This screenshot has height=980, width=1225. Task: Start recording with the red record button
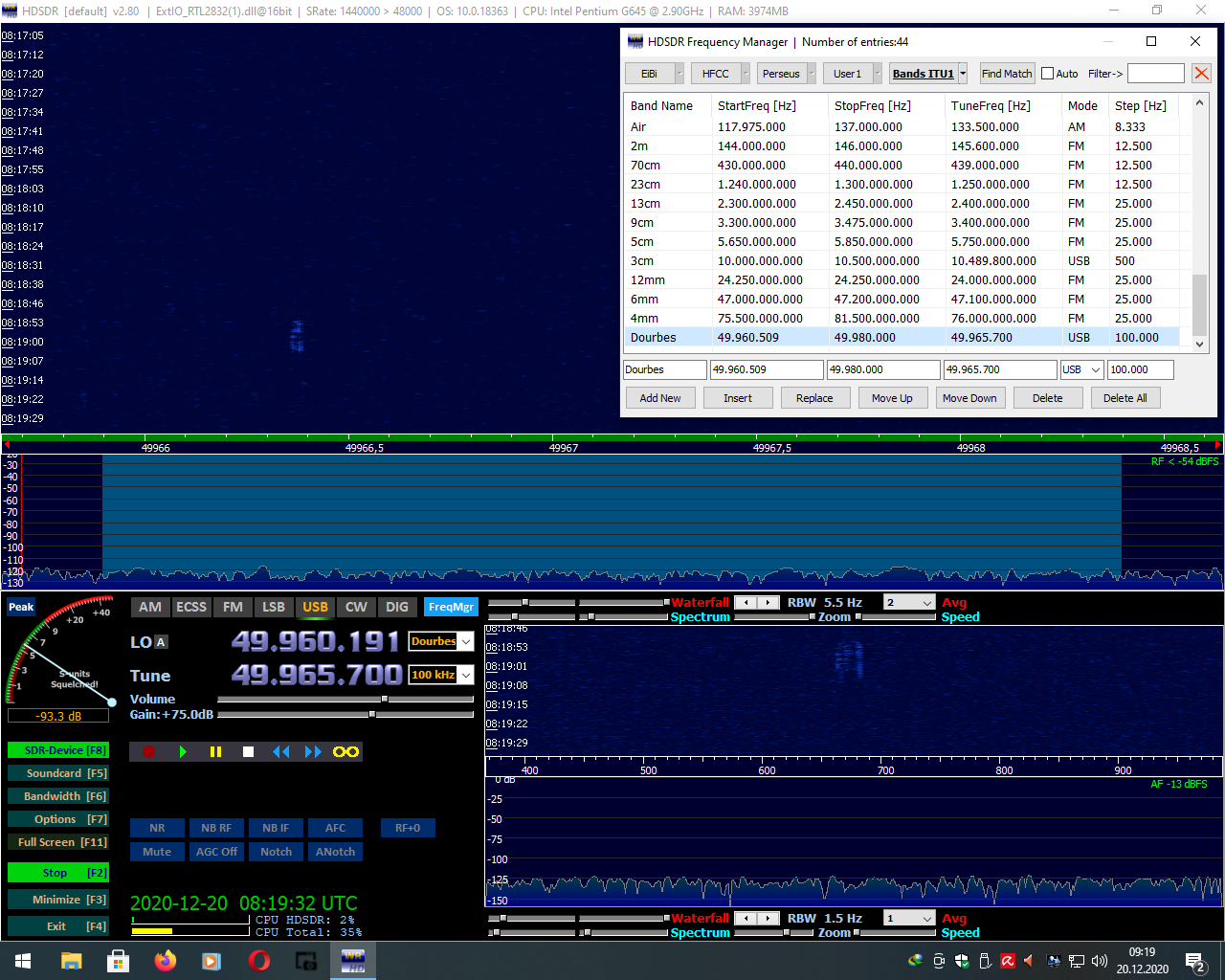point(149,752)
